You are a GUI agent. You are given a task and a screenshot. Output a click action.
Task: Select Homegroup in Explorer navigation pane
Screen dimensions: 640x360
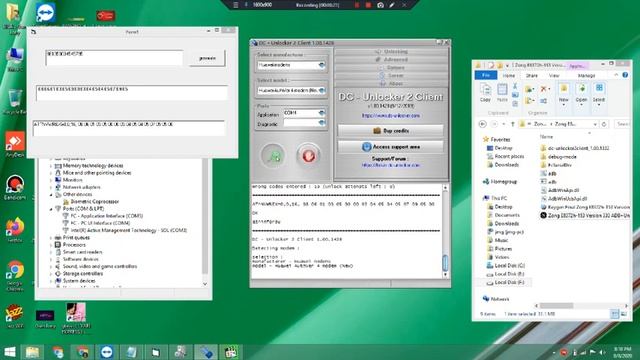click(x=504, y=182)
